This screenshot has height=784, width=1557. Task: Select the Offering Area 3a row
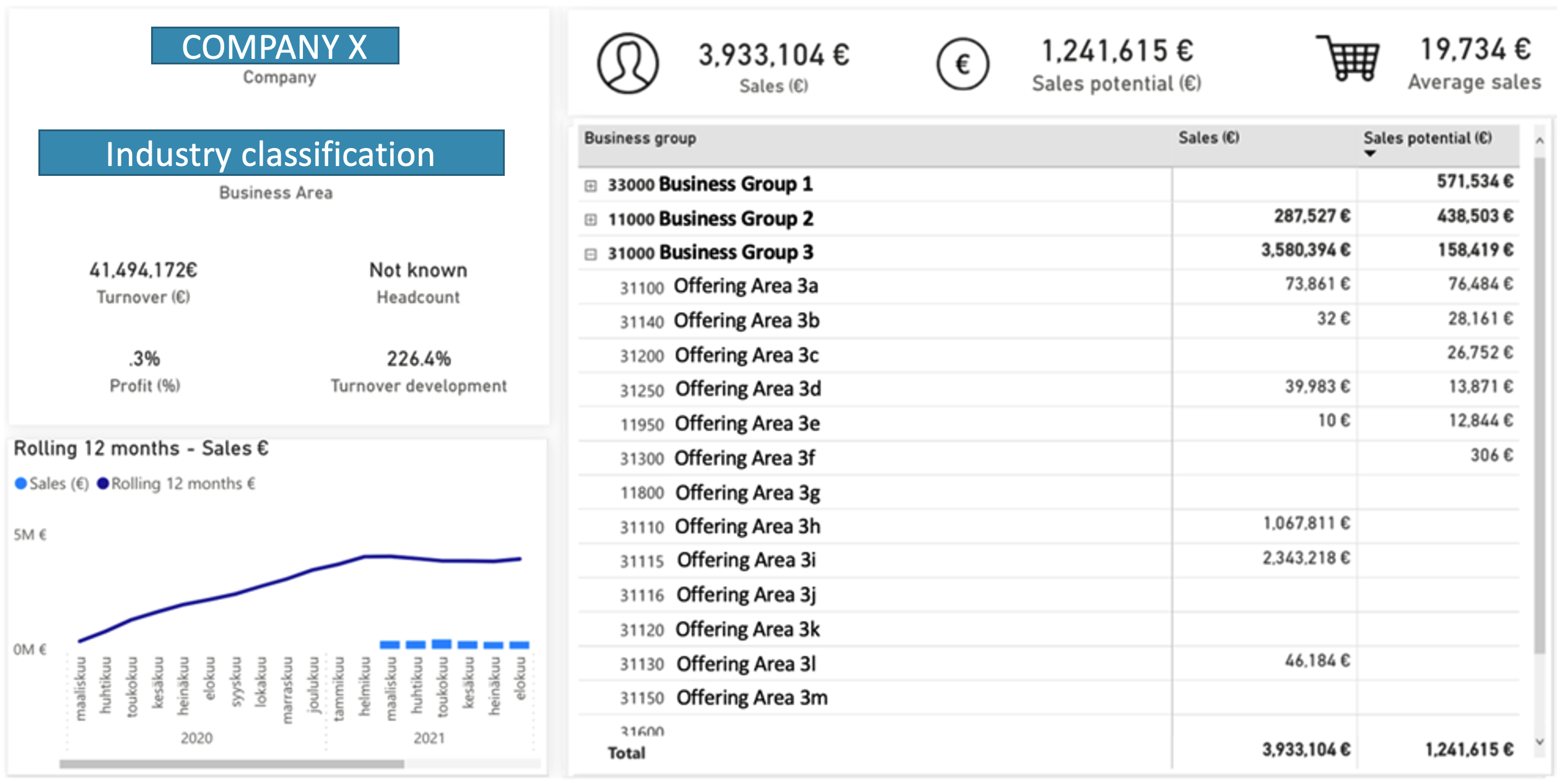click(x=745, y=286)
